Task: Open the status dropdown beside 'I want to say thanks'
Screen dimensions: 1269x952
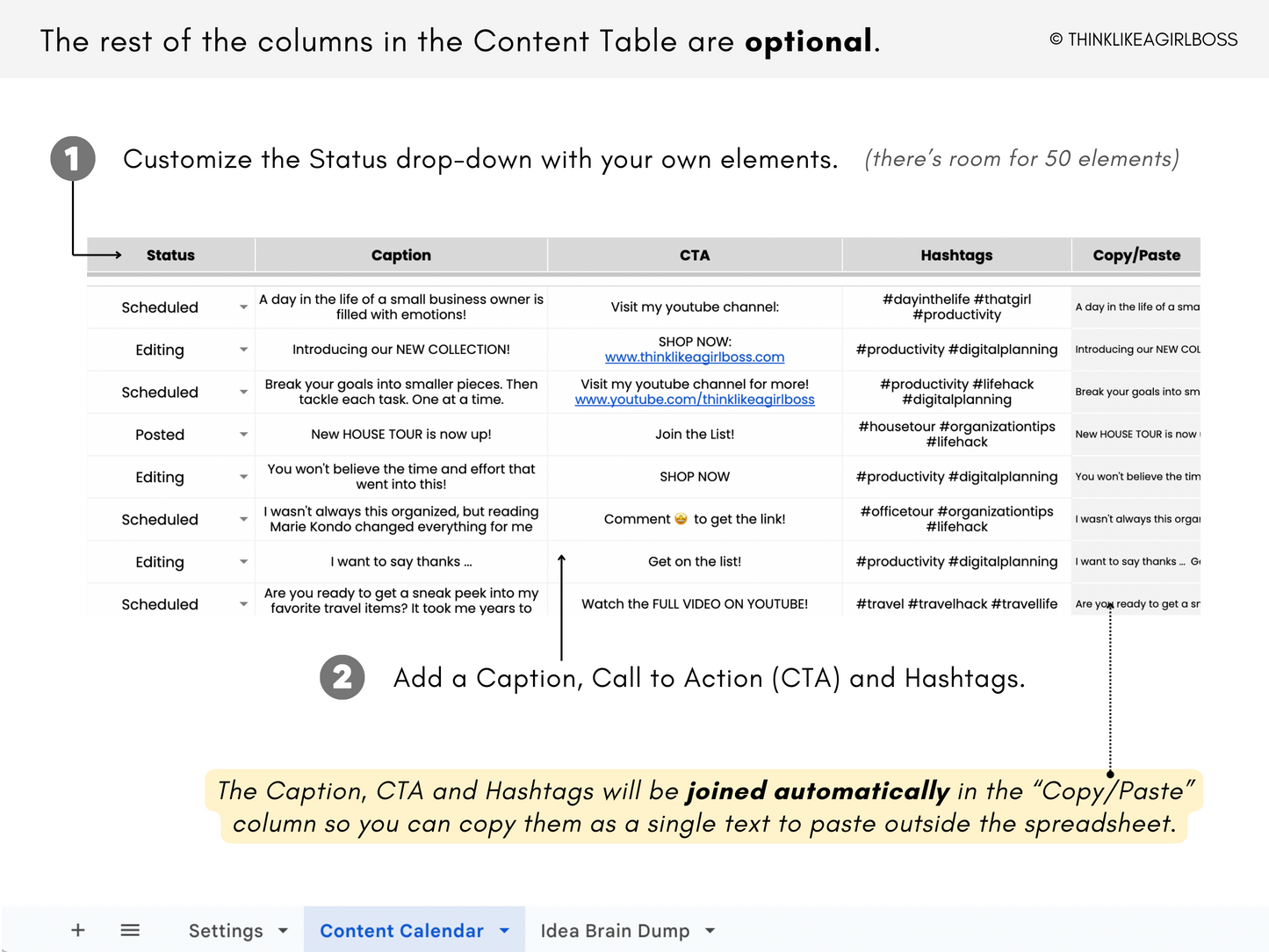Action: 243,561
